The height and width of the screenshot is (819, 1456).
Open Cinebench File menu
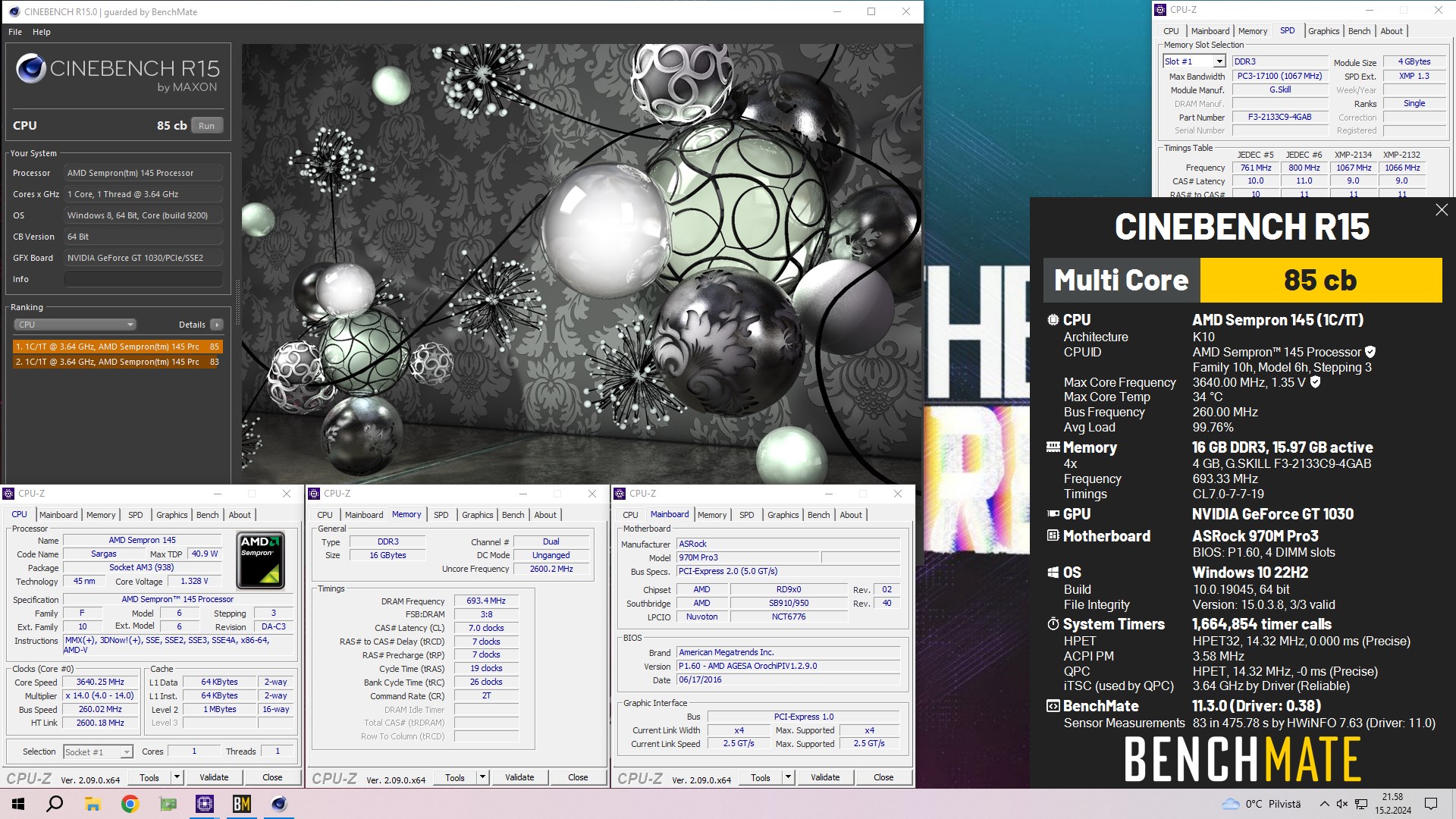[15, 32]
